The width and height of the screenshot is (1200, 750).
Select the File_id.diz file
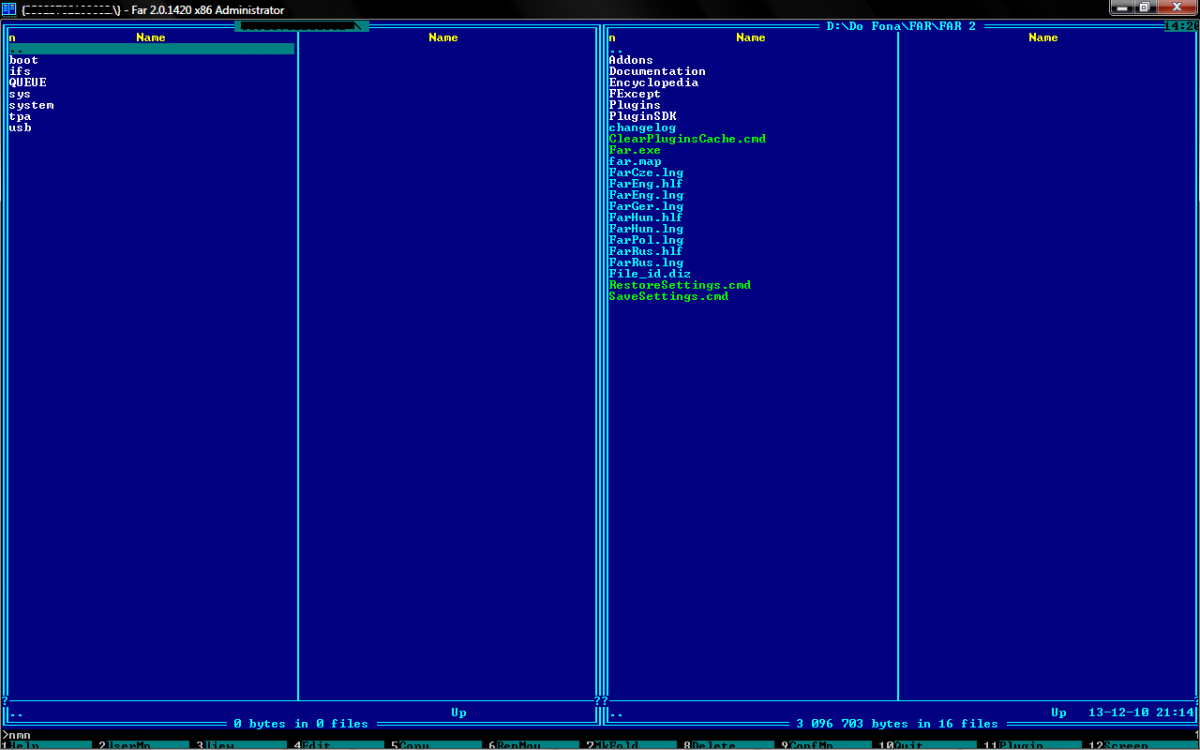pos(650,274)
